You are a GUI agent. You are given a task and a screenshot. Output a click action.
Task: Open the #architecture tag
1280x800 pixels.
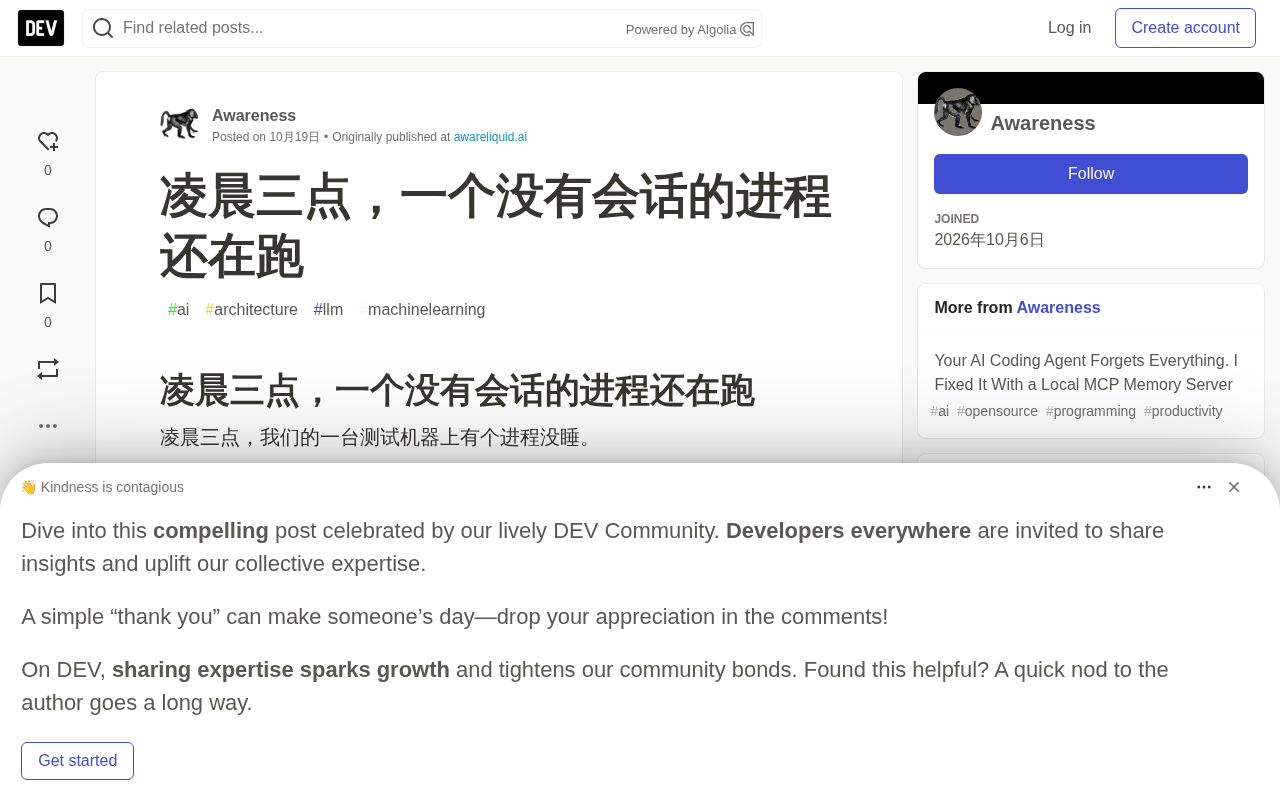[251, 310]
